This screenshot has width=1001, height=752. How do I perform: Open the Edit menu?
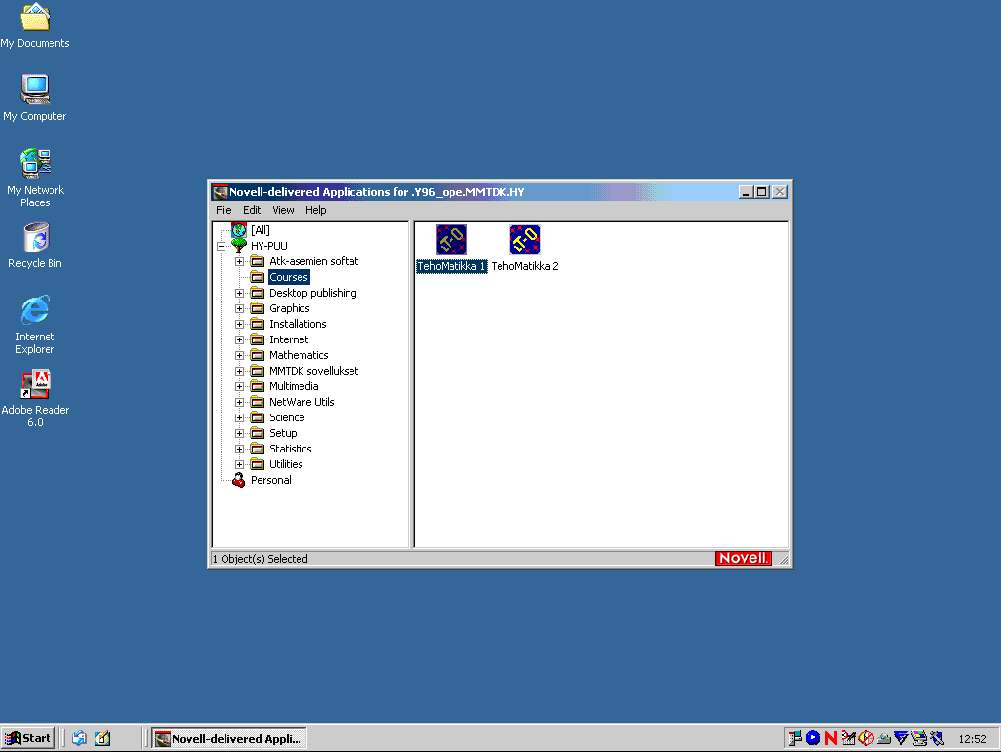coord(252,210)
